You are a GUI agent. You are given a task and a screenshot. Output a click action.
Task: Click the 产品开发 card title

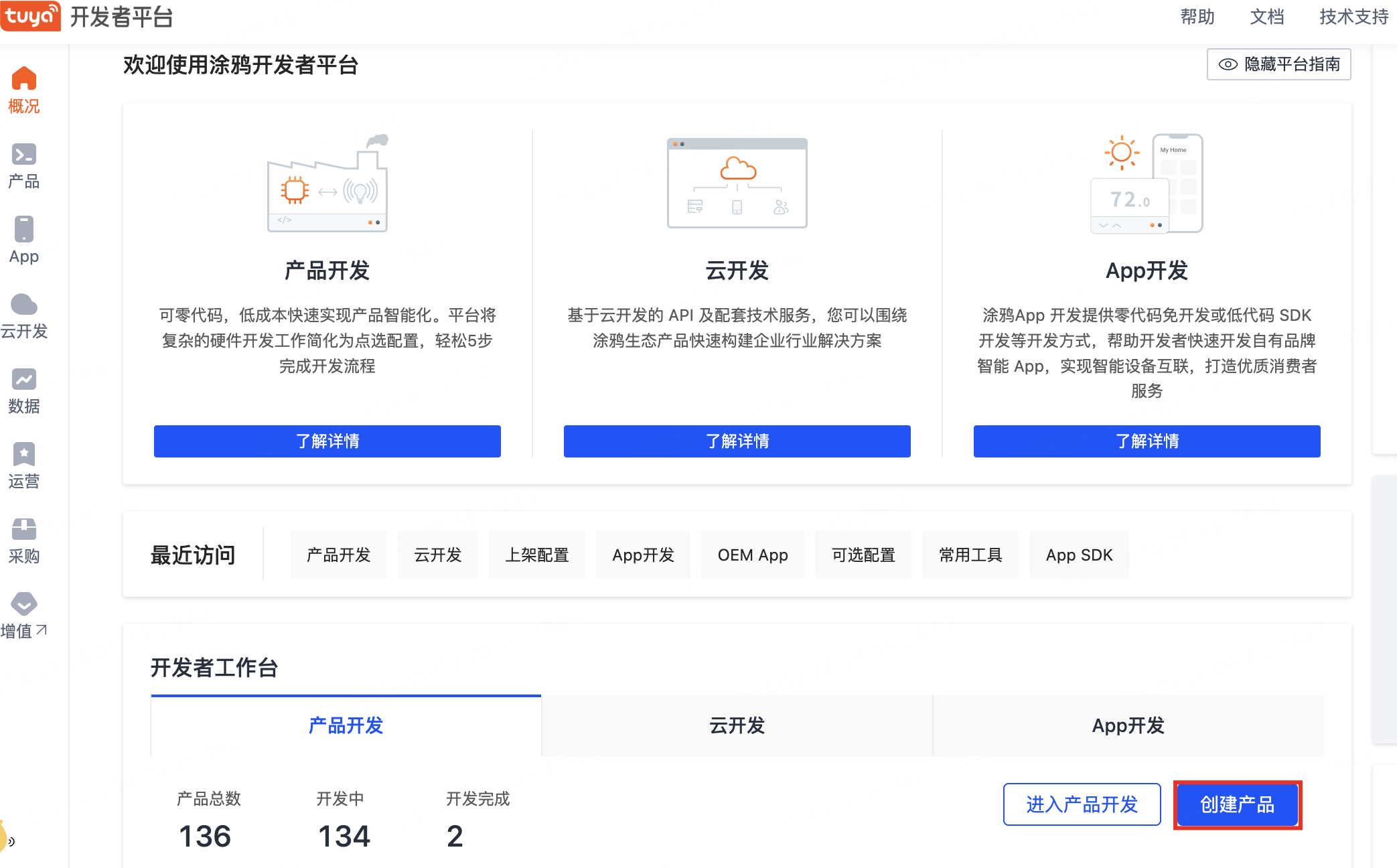tap(327, 271)
